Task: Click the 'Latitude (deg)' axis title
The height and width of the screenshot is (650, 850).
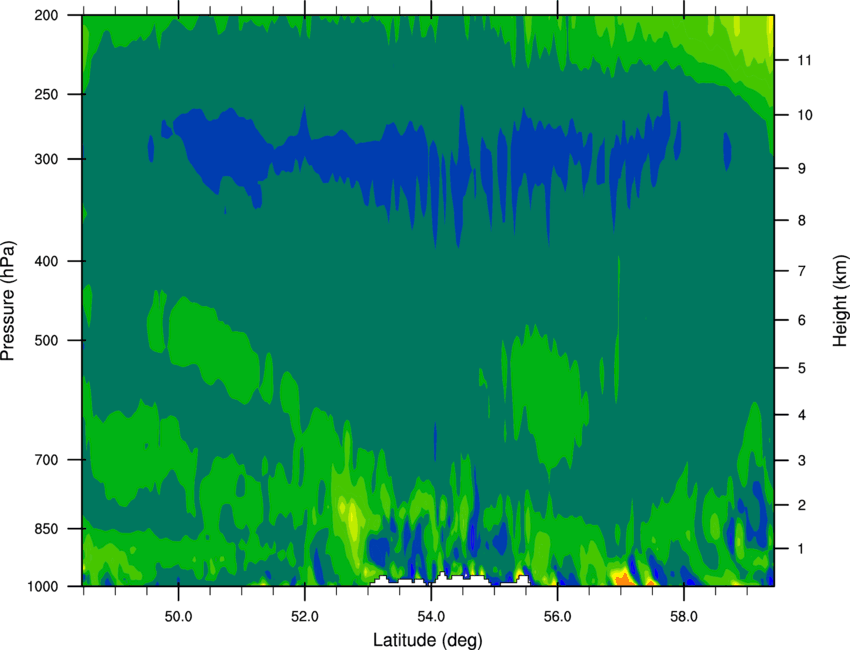Action: 428,640
